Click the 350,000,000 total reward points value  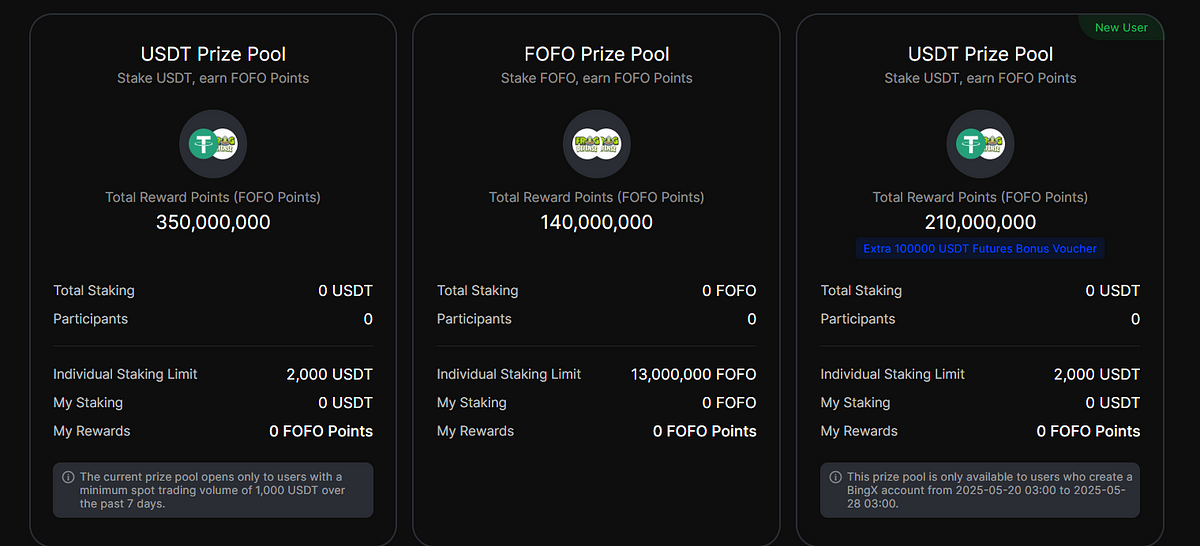click(213, 222)
